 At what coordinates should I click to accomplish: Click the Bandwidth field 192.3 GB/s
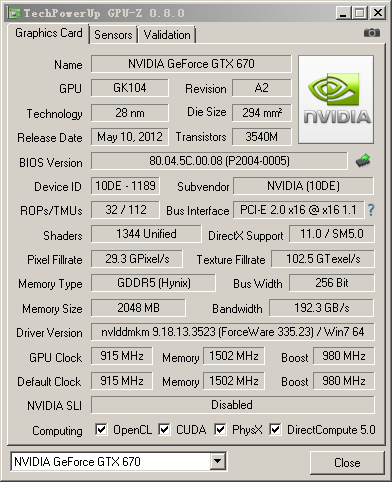322,308
